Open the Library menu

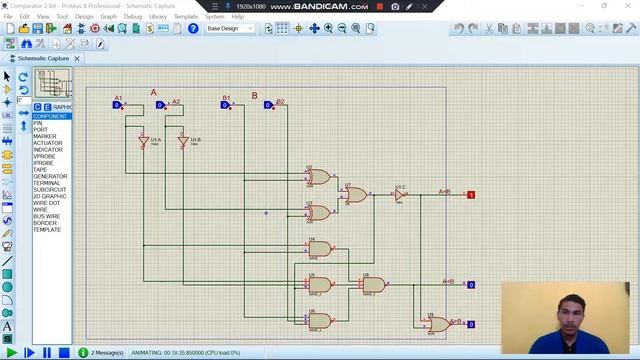pos(158,17)
